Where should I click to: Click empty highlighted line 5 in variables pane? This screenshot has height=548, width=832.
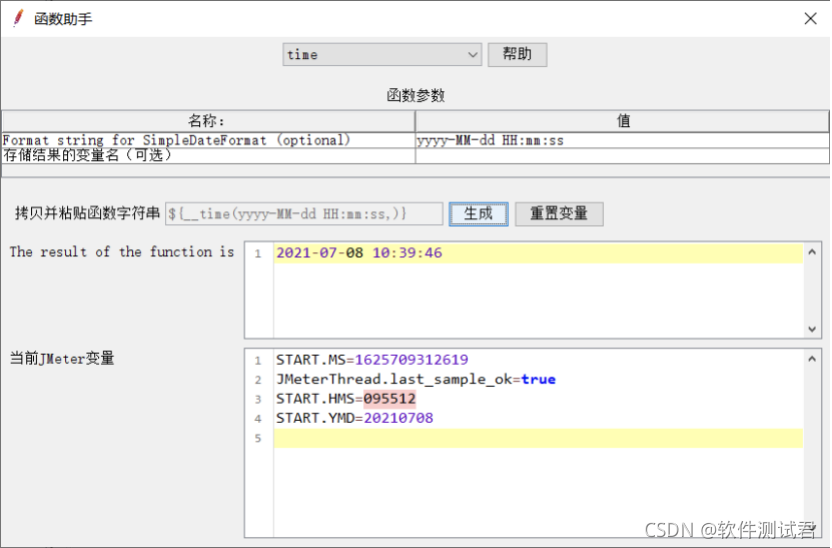pos(538,438)
